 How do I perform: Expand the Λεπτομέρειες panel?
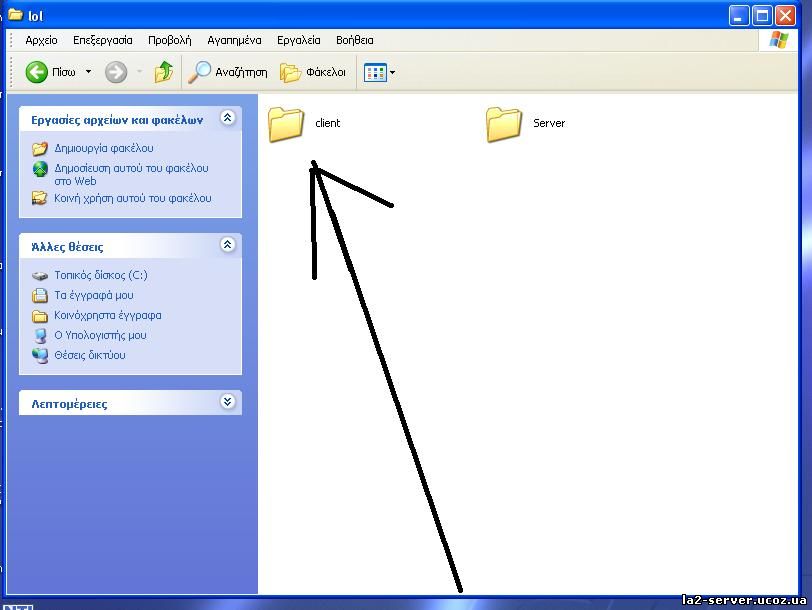(227, 401)
